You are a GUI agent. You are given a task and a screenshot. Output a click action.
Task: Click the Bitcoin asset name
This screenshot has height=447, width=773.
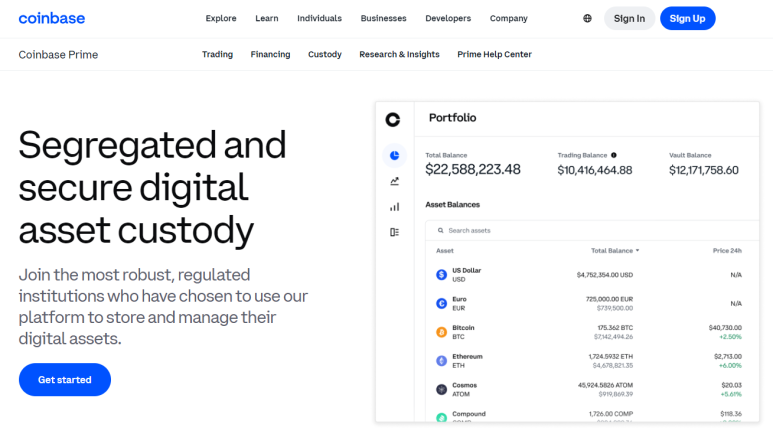point(463,327)
